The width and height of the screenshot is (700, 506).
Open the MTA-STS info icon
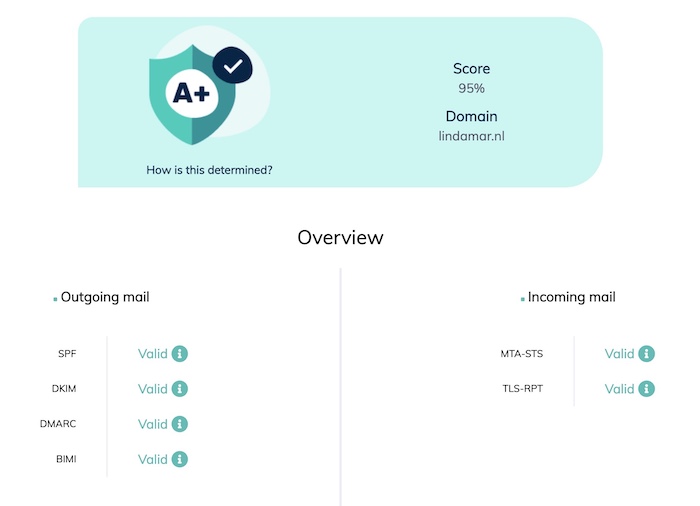646,354
